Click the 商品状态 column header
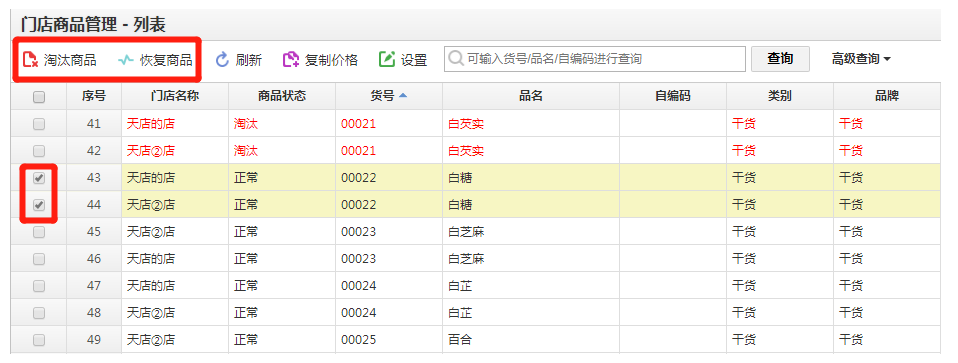This screenshot has width=958, height=363. pos(282,96)
